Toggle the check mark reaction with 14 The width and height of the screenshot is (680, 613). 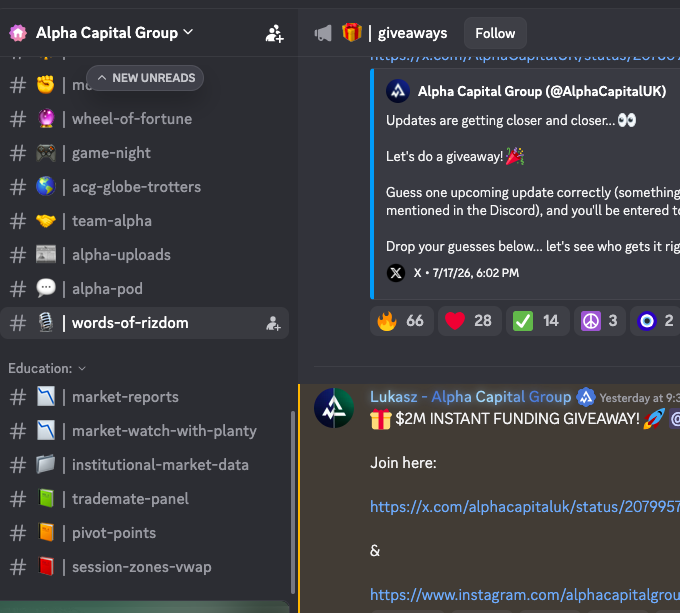[x=538, y=321]
